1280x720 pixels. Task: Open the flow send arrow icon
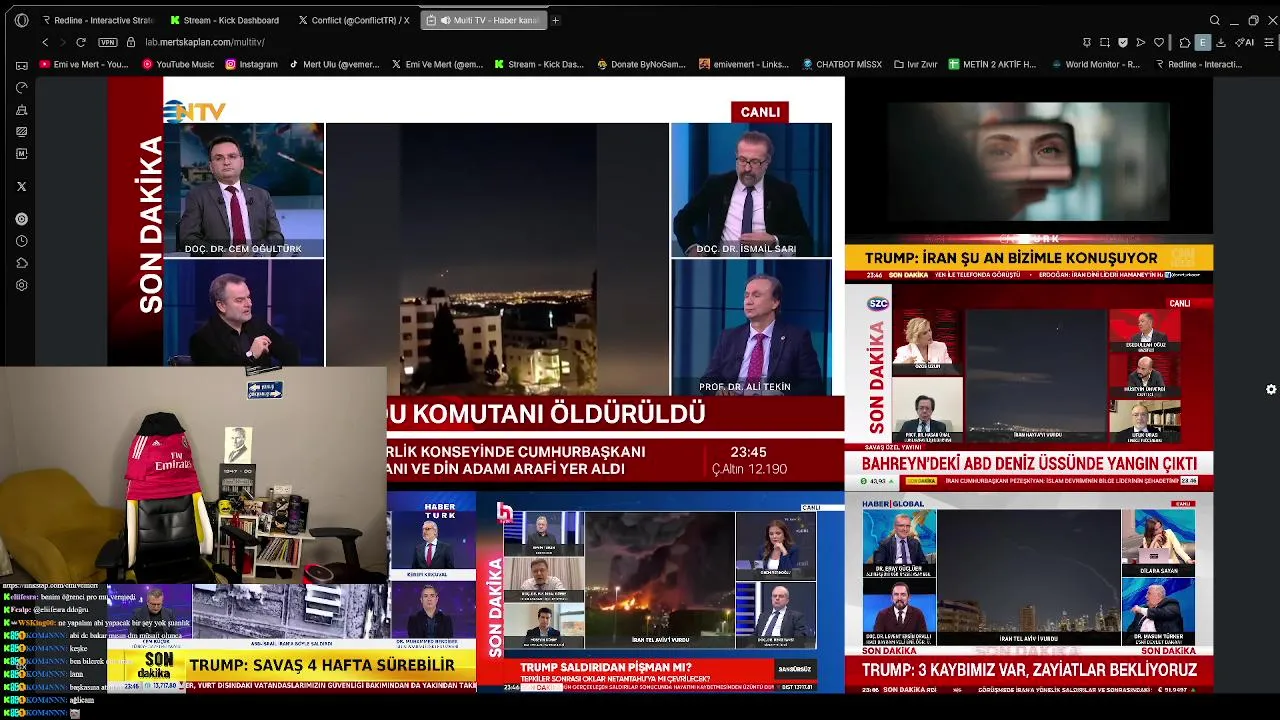coord(1141,42)
